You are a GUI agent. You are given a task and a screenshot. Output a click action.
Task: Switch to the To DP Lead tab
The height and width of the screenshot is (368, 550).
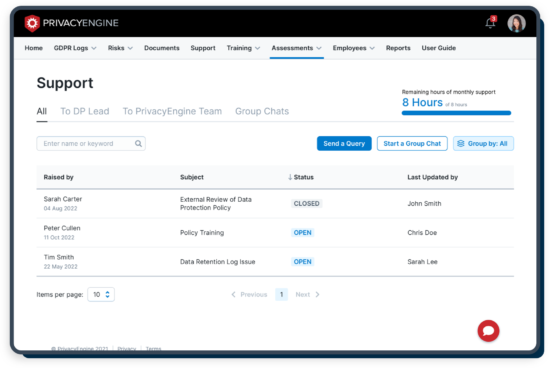[85, 111]
